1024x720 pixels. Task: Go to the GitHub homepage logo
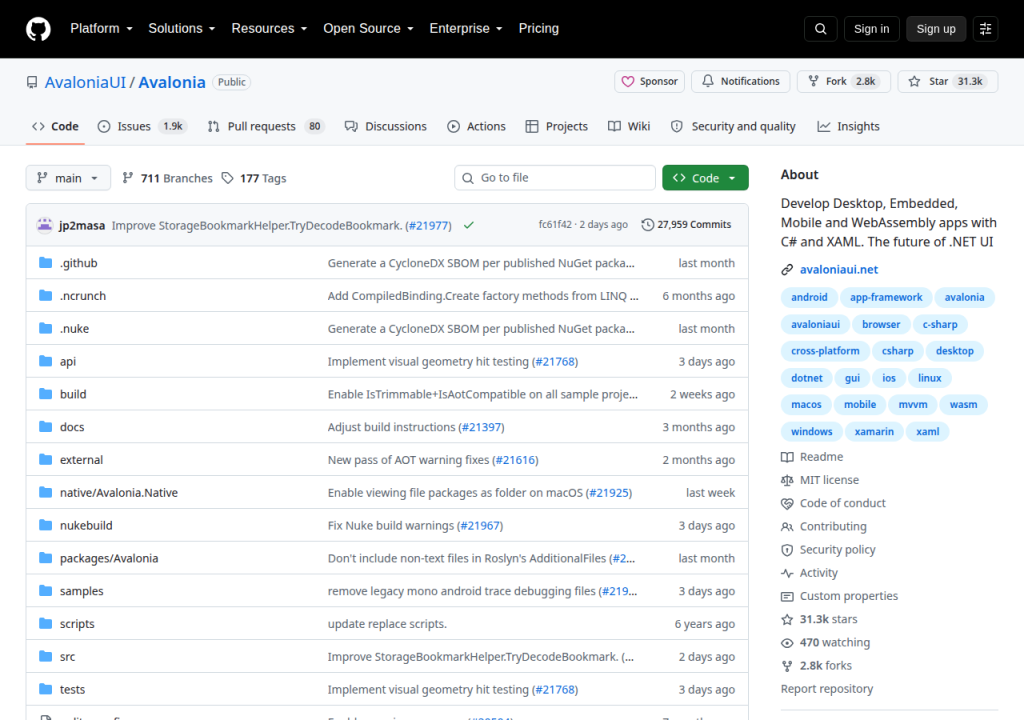38,29
